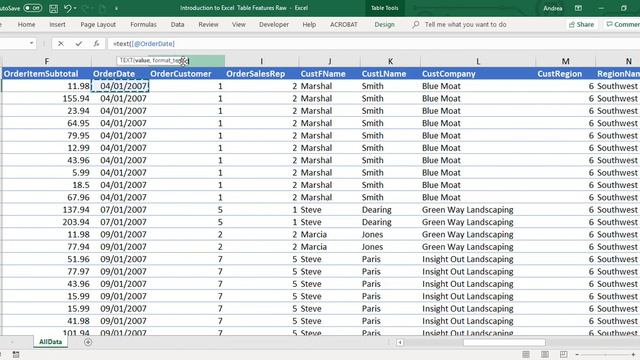Image resolution: width=640 pixels, height=360 pixels.
Task: Click the cell with subtotal 203.94
Action: coord(47,222)
